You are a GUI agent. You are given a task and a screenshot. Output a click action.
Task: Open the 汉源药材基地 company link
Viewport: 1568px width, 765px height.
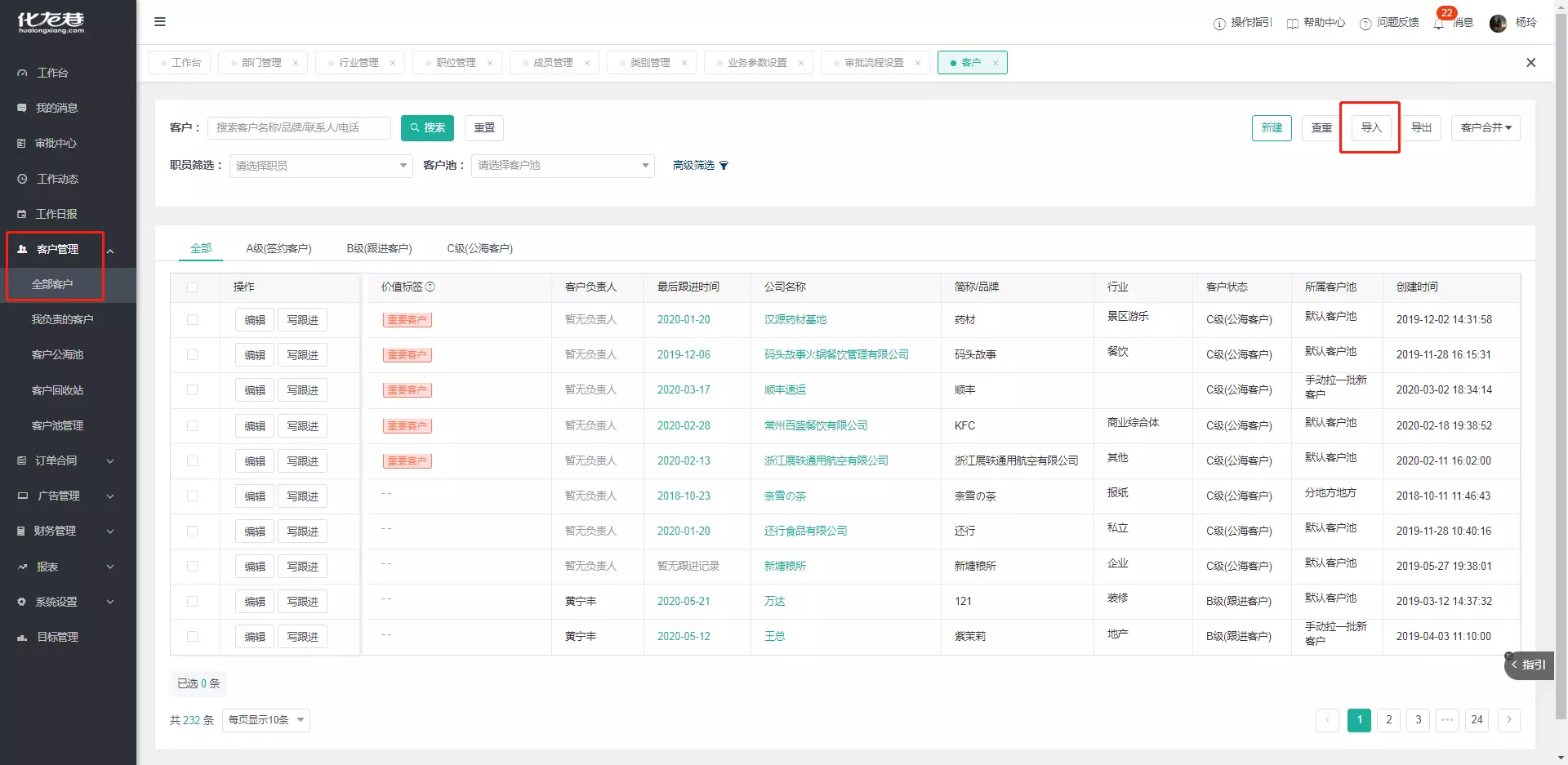click(x=795, y=319)
